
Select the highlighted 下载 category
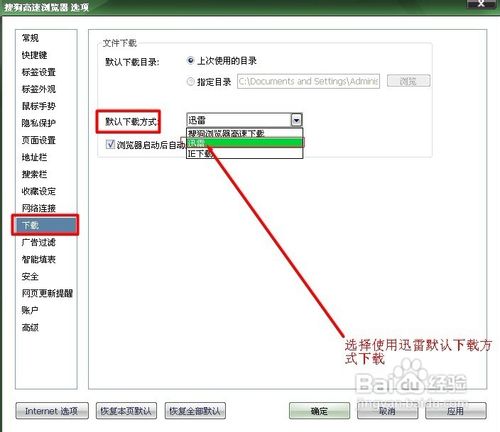[x=45, y=225]
